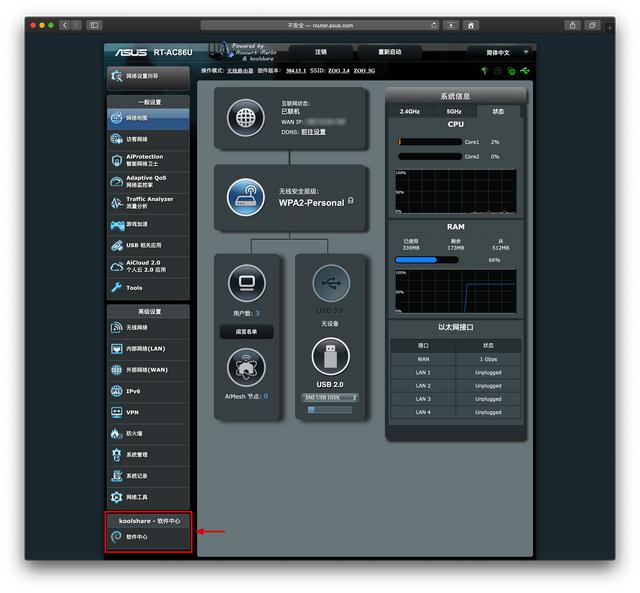
Task: Click the view client list button
Action: point(247,332)
